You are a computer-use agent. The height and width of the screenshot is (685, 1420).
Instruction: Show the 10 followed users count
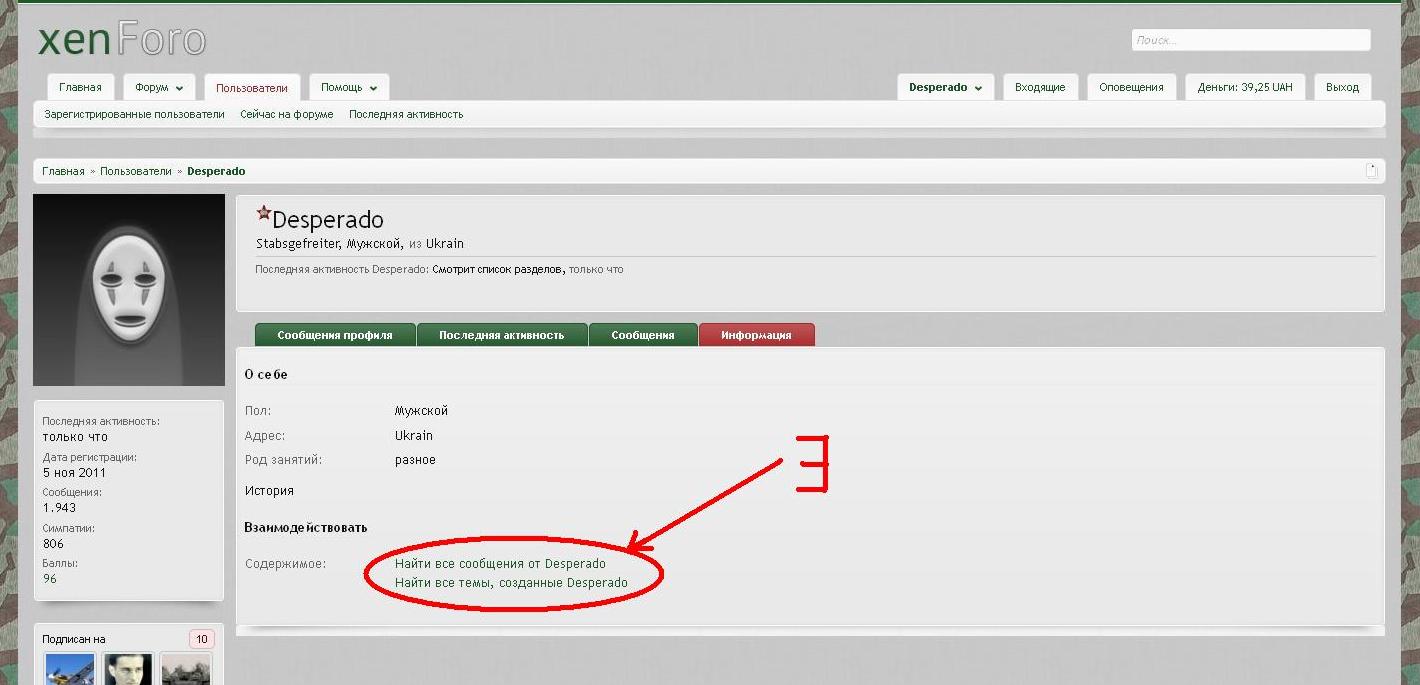[201, 639]
